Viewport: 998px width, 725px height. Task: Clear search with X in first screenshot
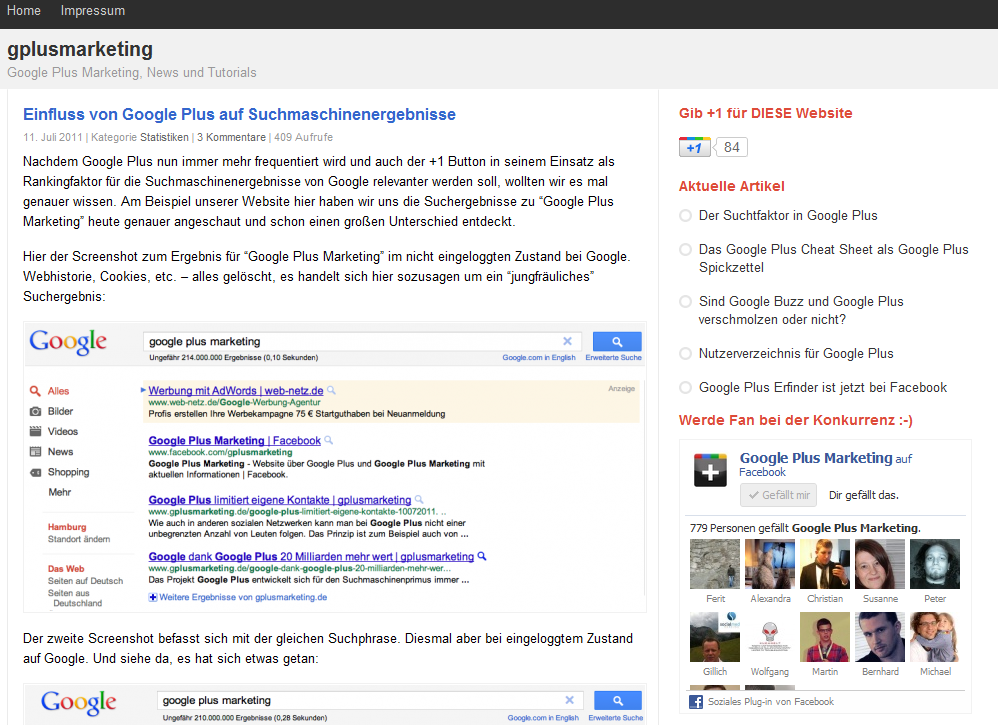568,341
